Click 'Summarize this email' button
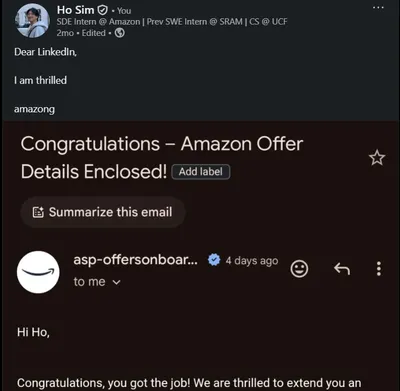This screenshot has width=400, height=391. pos(103,212)
